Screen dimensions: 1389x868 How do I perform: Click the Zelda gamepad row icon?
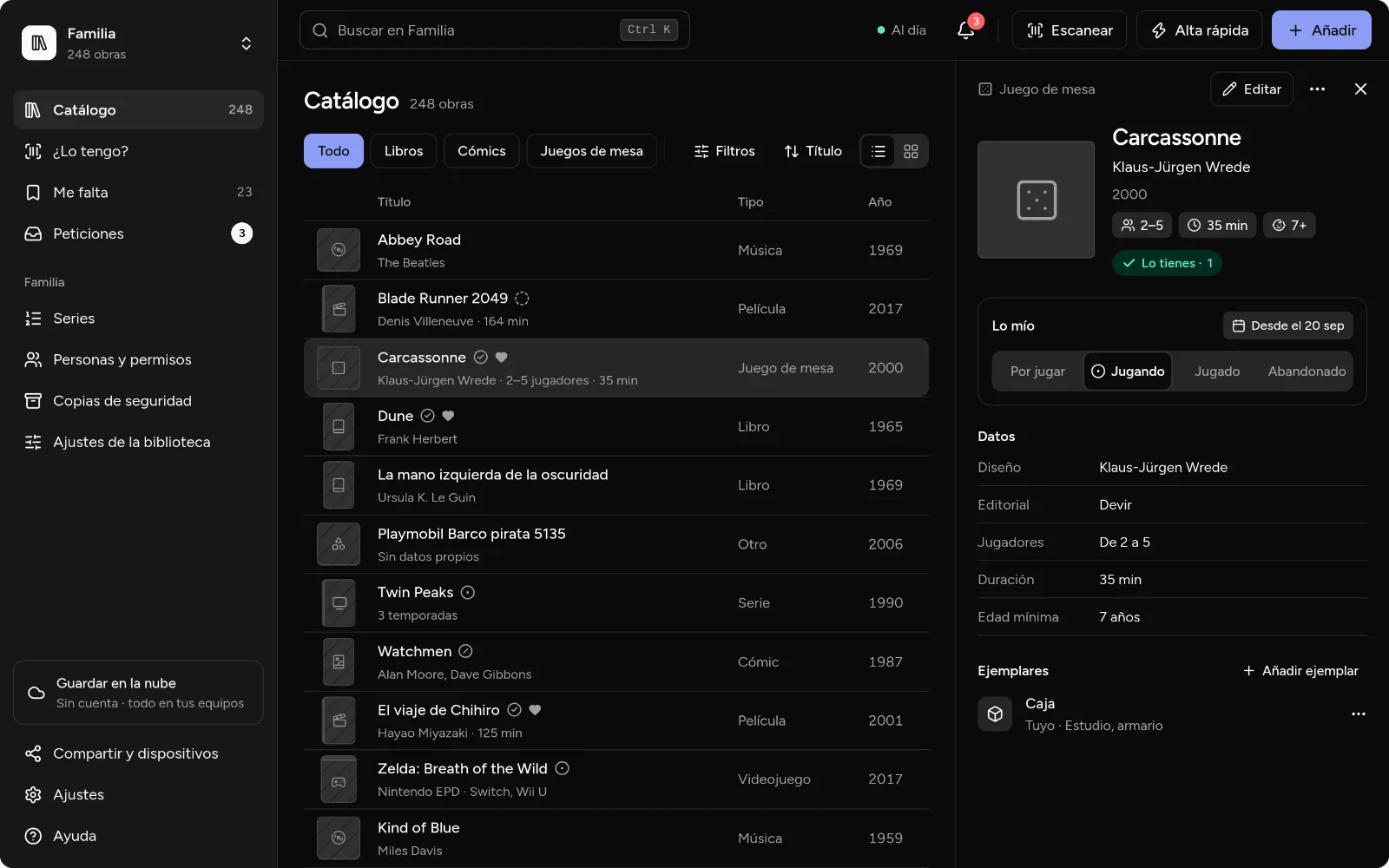tap(339, 779)
